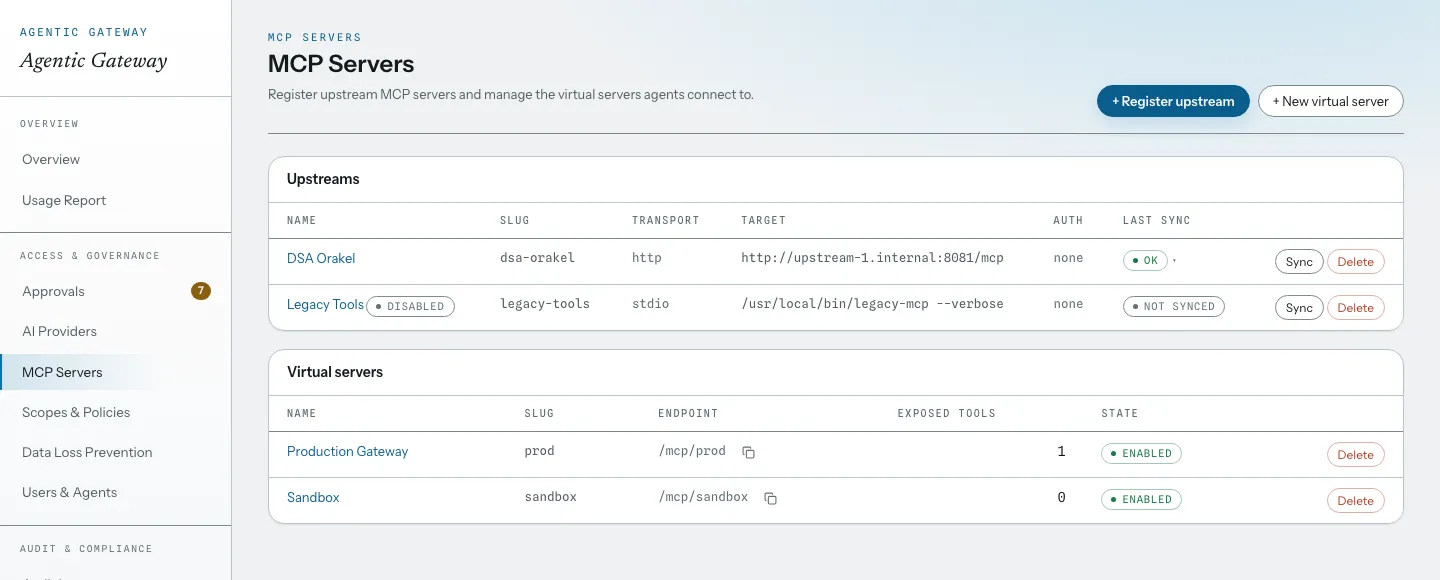Delete the Production Gateway virtual server
The height and width of the screenshot is (580, 1440).
[1355, 455]
